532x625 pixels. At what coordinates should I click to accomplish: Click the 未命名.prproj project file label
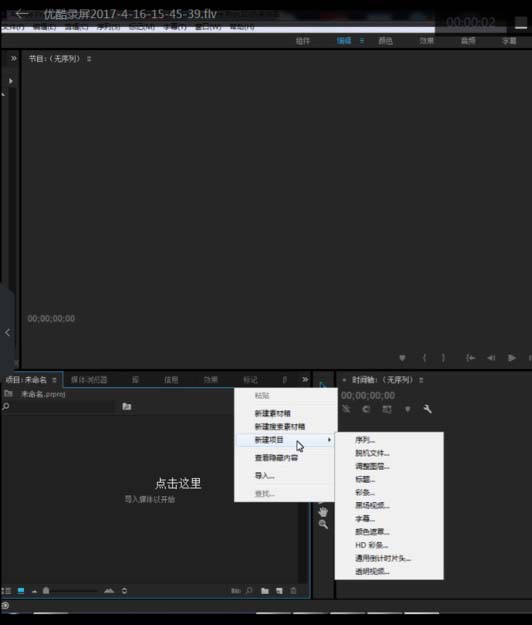[x=43, y=394]
